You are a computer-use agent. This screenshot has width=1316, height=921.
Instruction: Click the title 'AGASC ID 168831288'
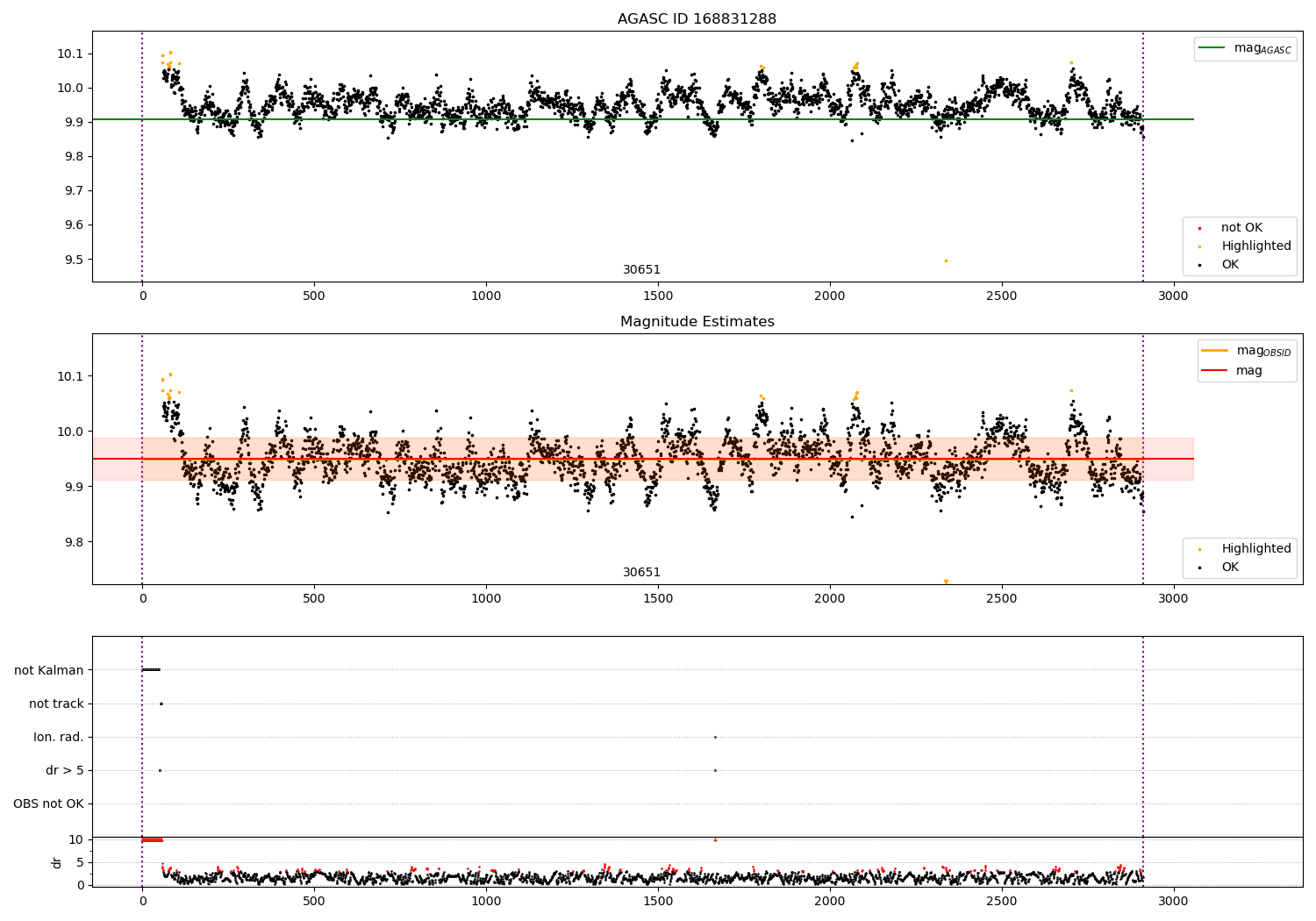click(x=697, y=19)
